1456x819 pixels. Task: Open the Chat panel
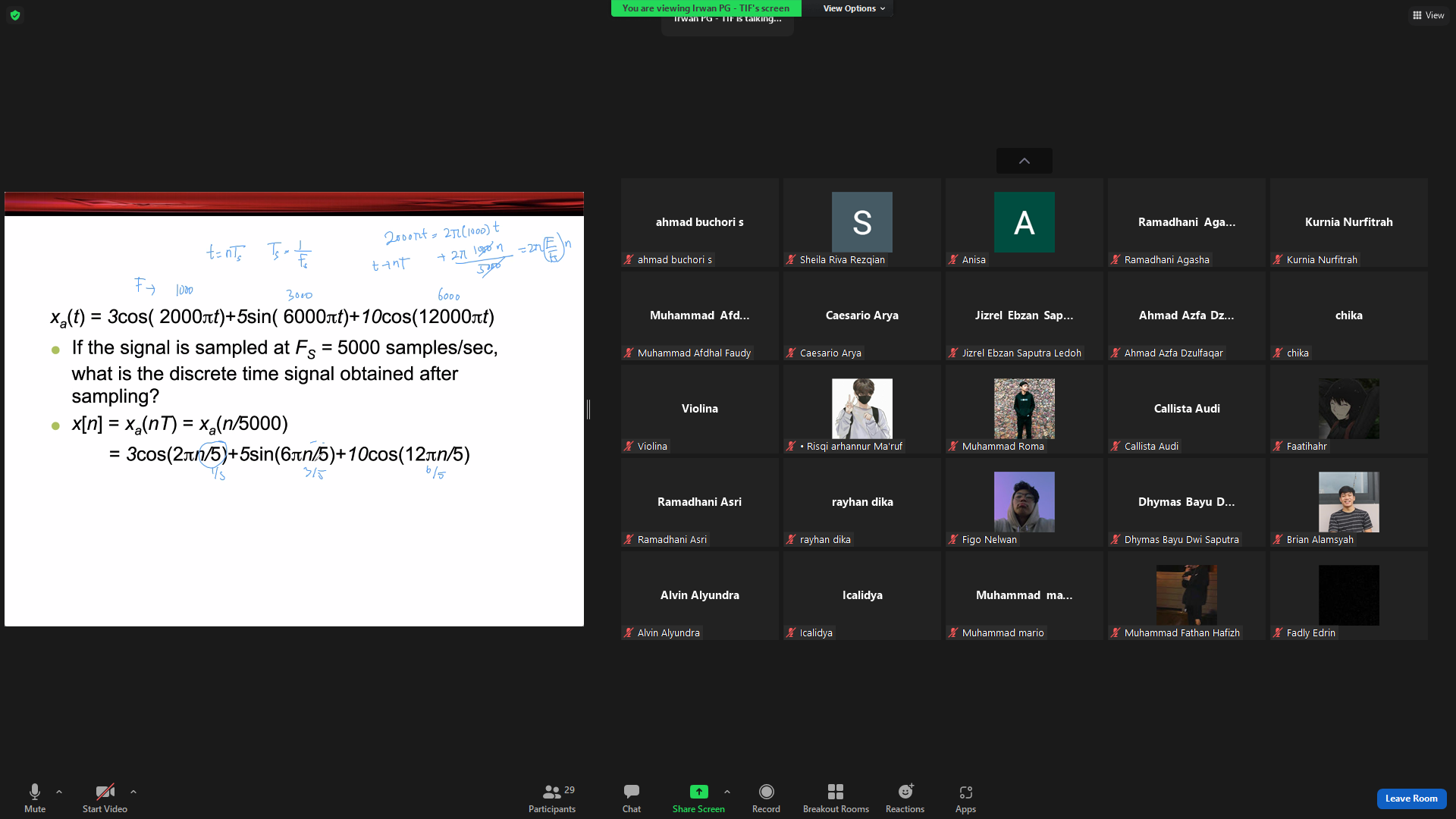[x=632, y=798]
